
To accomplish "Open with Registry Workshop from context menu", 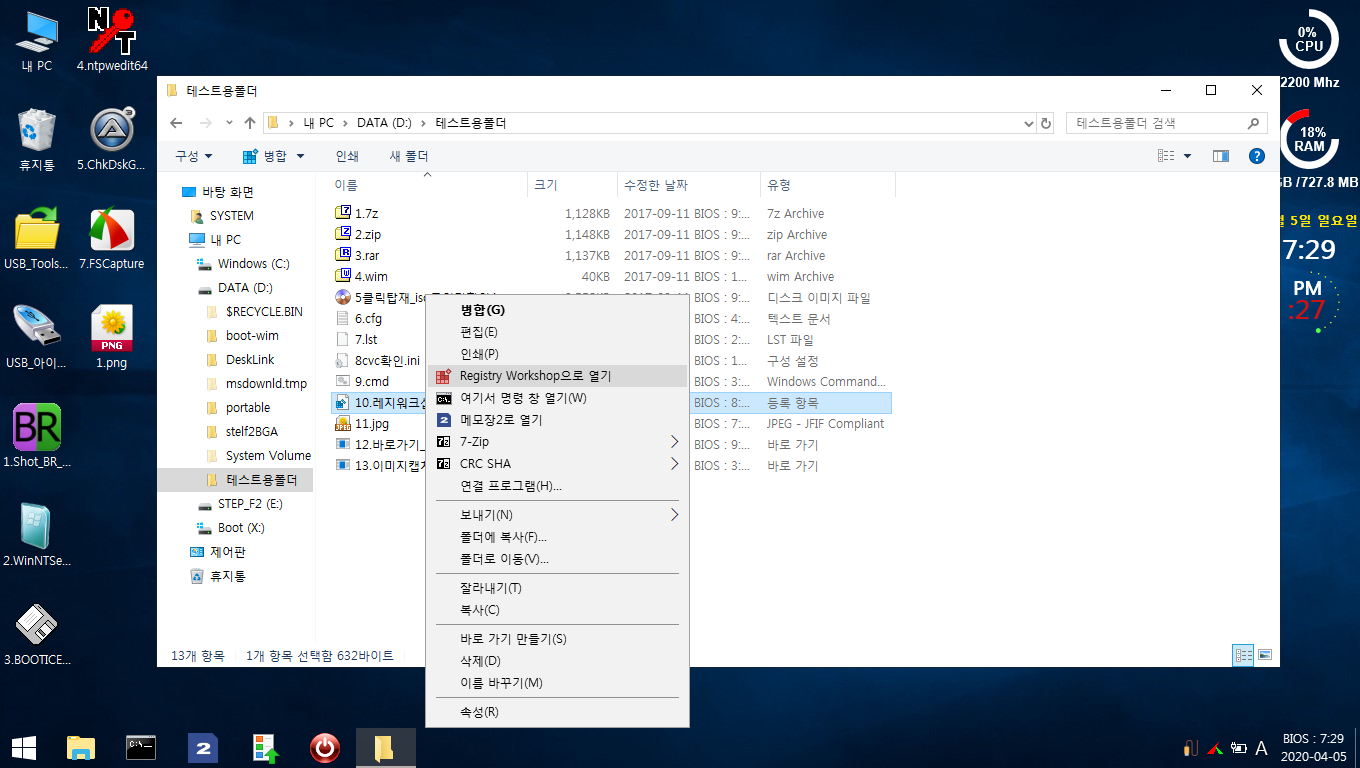I will point(558,376).
